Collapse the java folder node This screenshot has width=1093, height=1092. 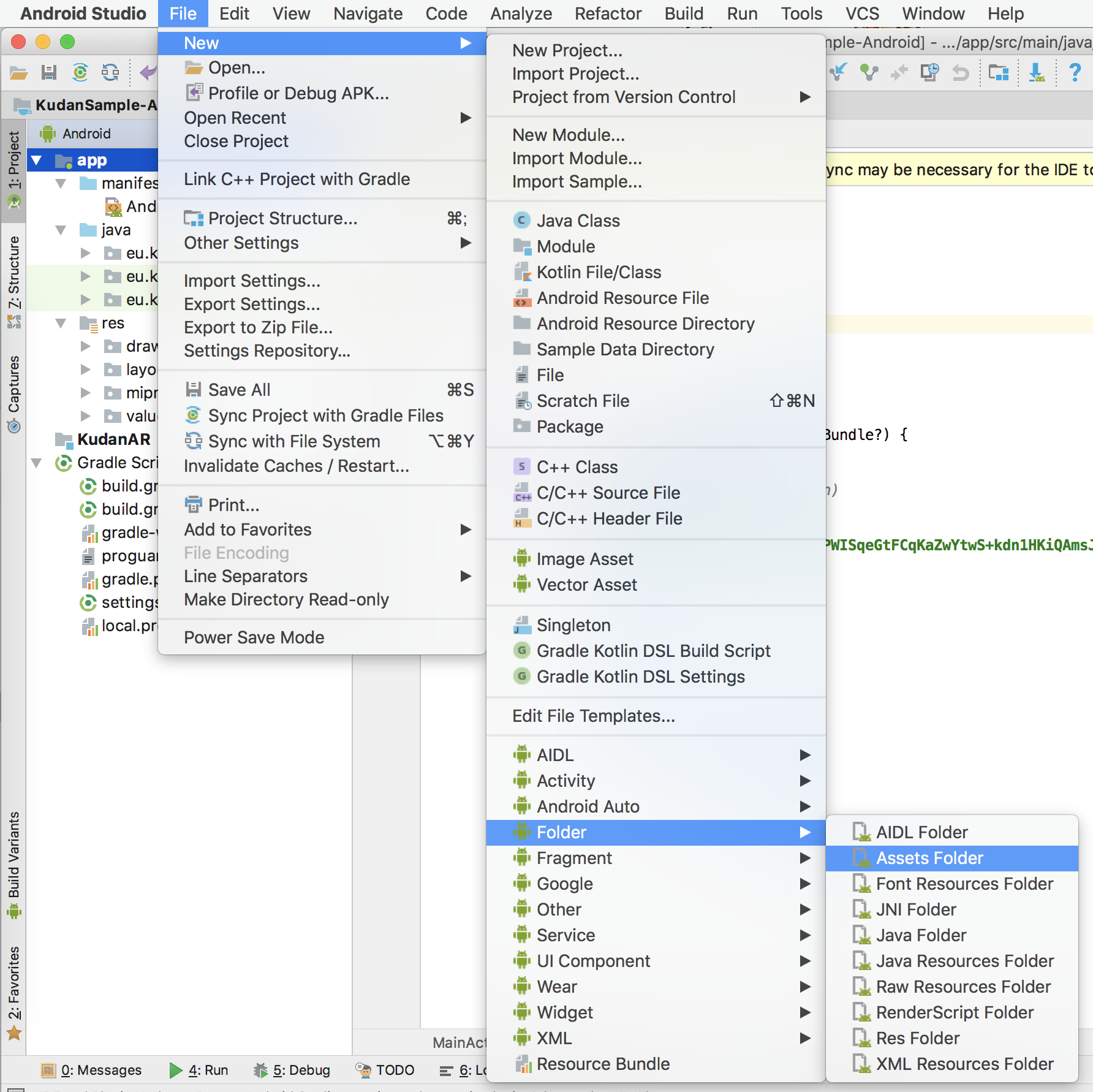[x=61, y=230]
